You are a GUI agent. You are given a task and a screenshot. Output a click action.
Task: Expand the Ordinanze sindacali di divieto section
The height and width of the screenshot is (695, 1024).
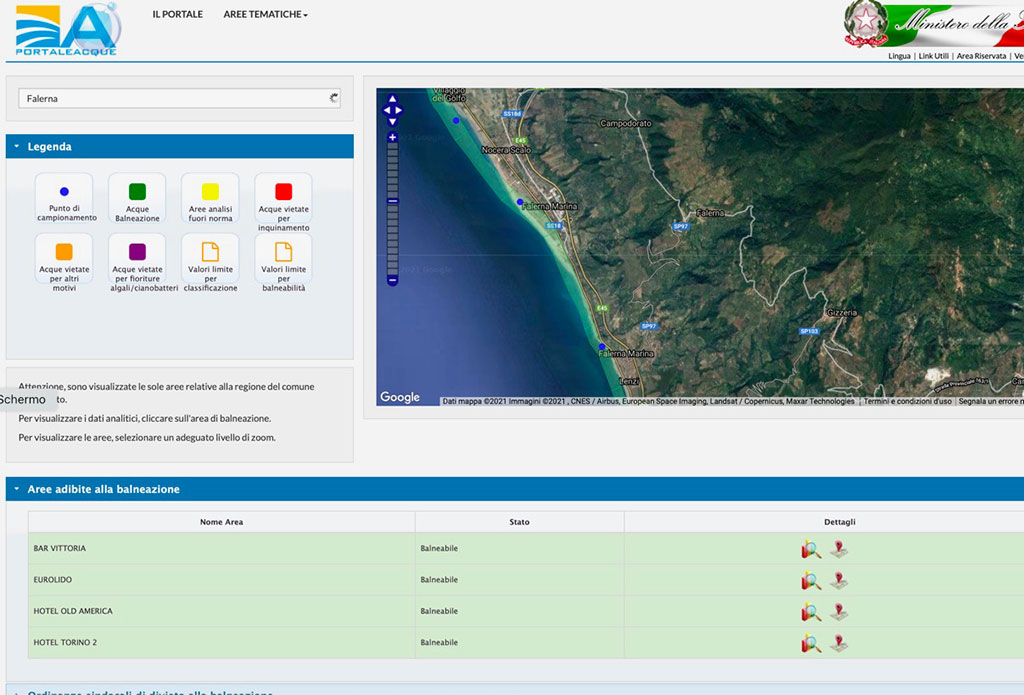pos(515,690)
